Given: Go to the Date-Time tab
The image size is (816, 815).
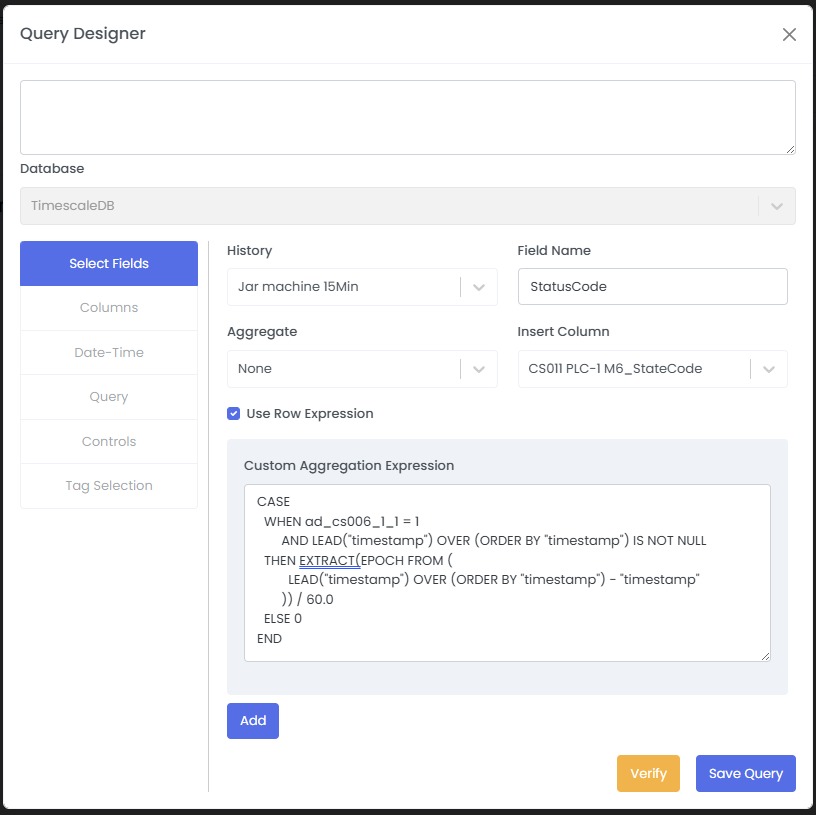Looking at the screenshot, I should point(109,353).
